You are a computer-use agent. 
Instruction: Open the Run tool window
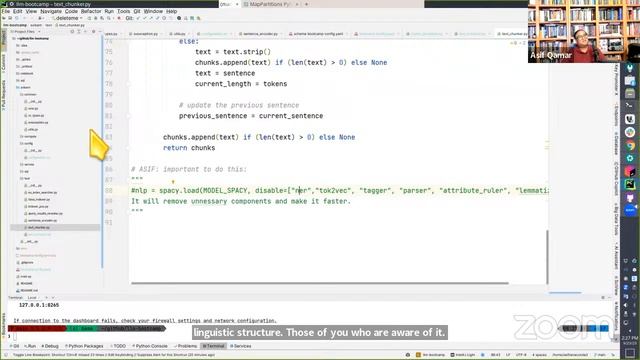[30, 346]
